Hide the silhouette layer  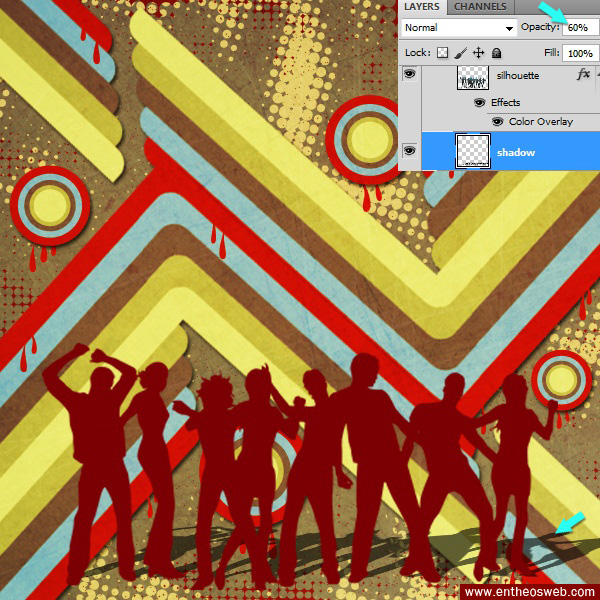point(409,74)
